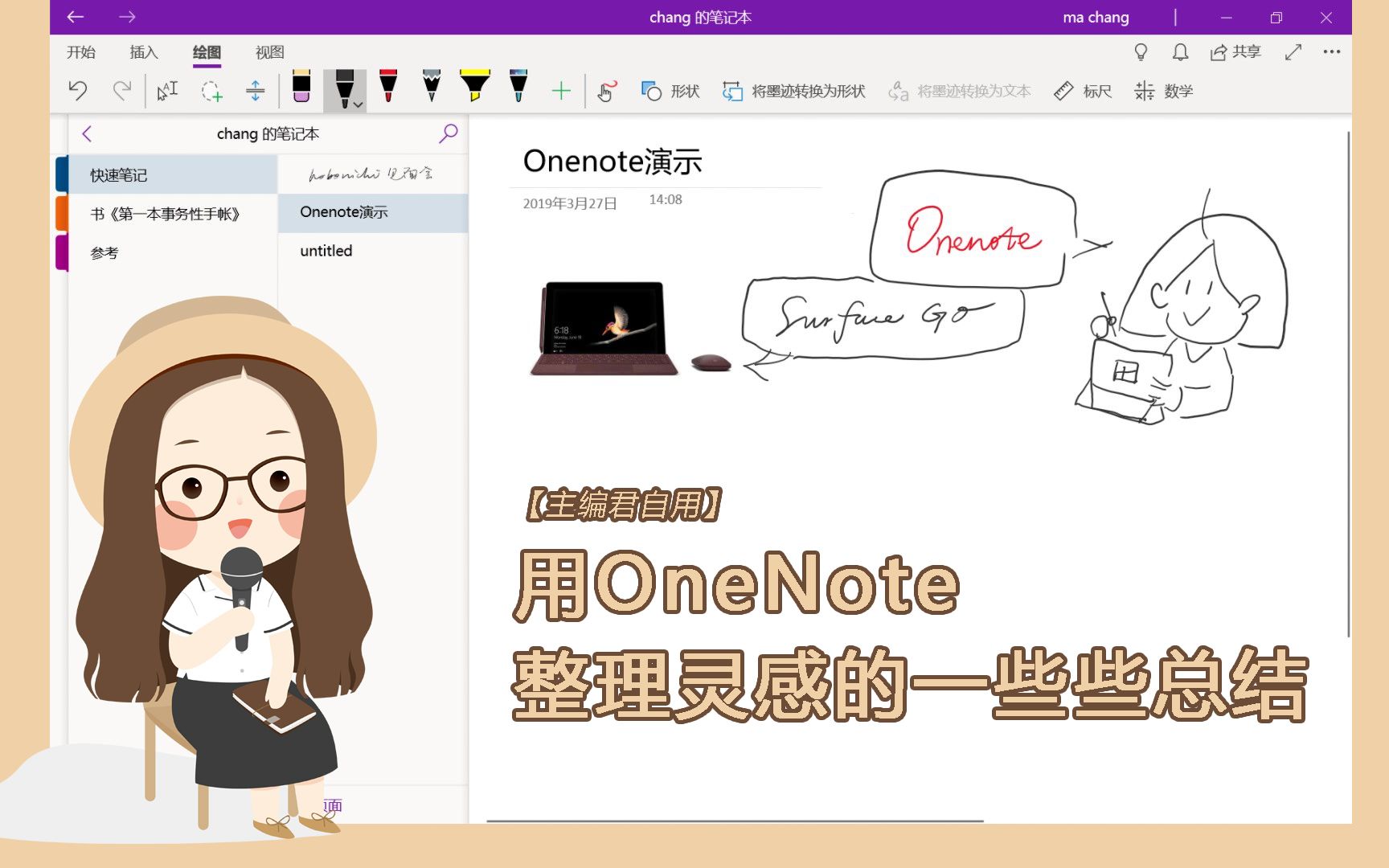Click the Share (共享) button
1389x868 pixels.
coord(1235,52)
